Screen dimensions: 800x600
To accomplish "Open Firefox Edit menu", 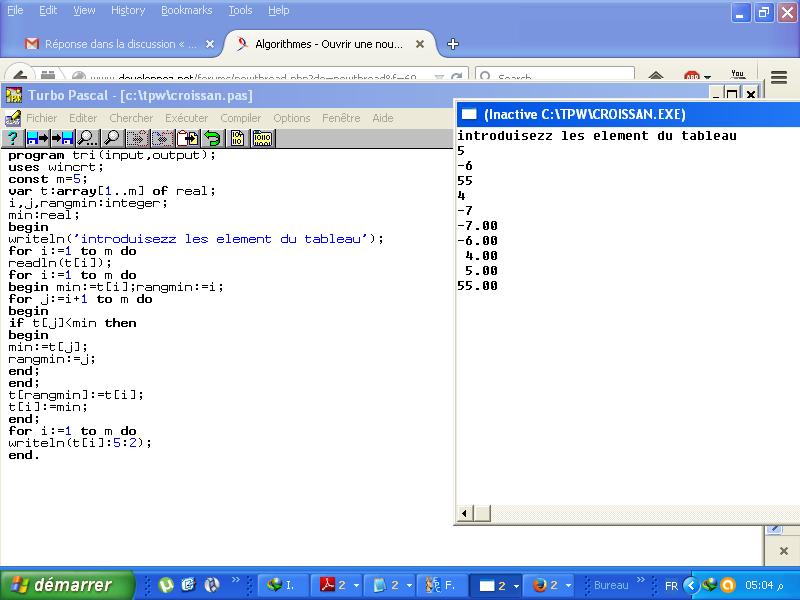I will pyautogui.click(x=48, y=10).
